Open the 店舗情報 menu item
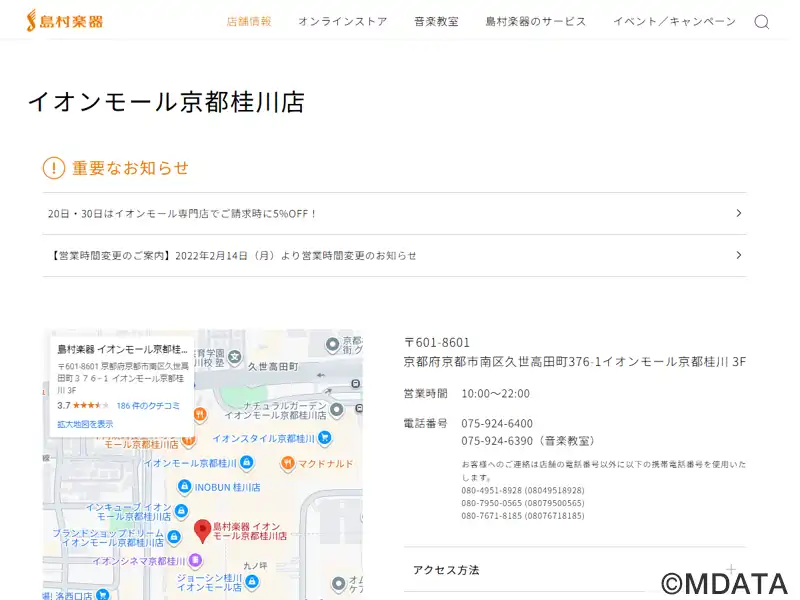Viewport: 800px width, 600px height. [x=249, y=22]
